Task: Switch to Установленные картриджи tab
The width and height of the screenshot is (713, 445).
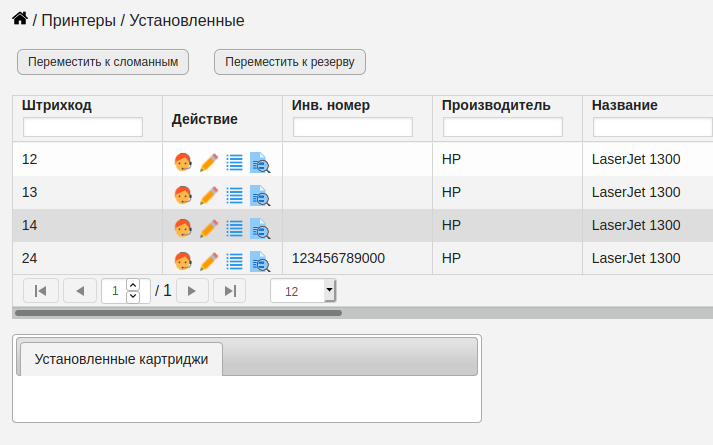Action: click(x=121, y=359)
